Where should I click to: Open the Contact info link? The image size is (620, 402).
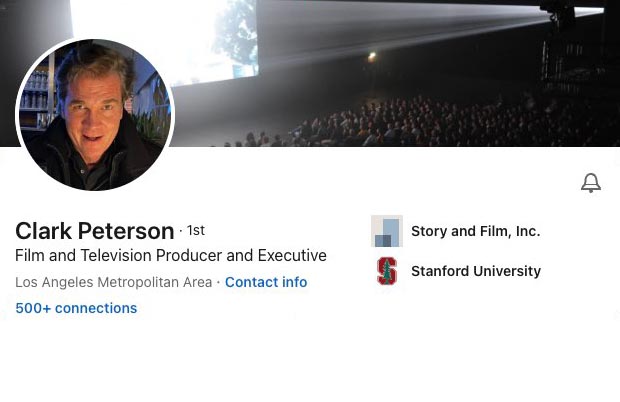click(266, 282)
